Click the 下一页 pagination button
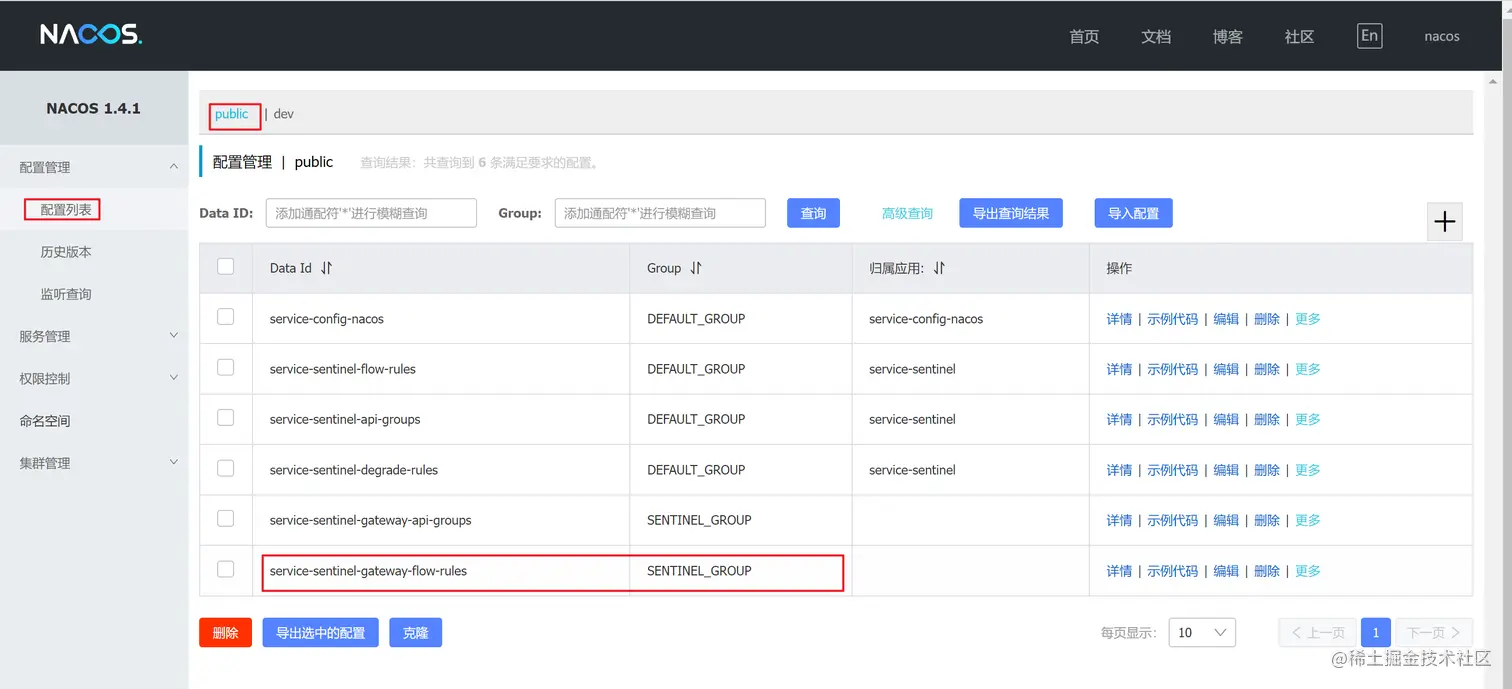The image size is (1512, 689). pyautogui.click(x=1434, y=633)
